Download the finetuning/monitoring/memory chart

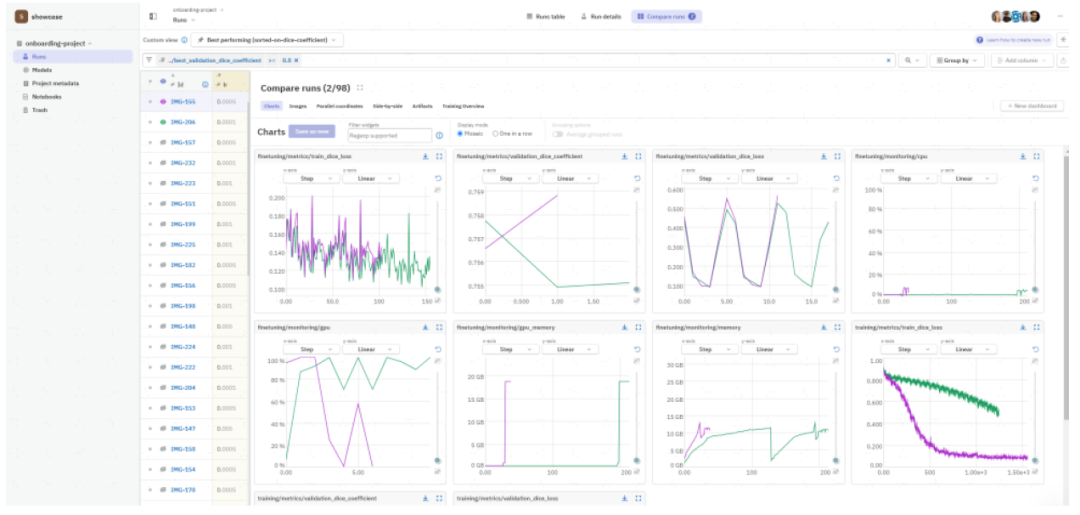[x=823, y=328]
